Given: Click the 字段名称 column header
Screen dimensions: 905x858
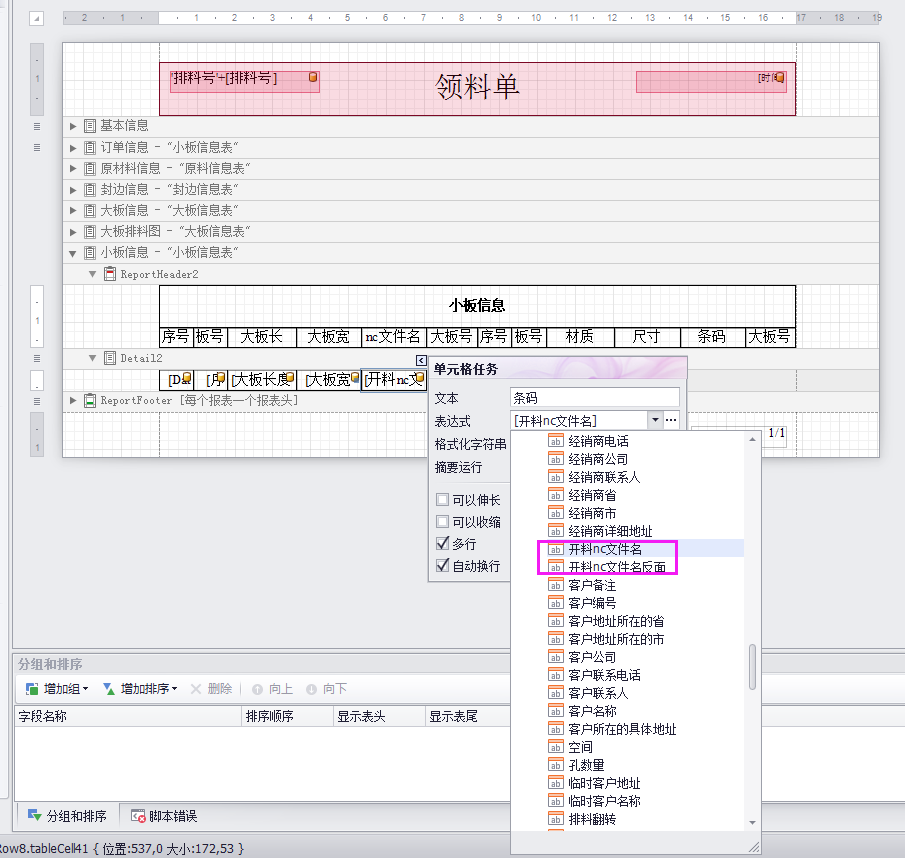Looking at the screenshot, I should click(128, 716).
